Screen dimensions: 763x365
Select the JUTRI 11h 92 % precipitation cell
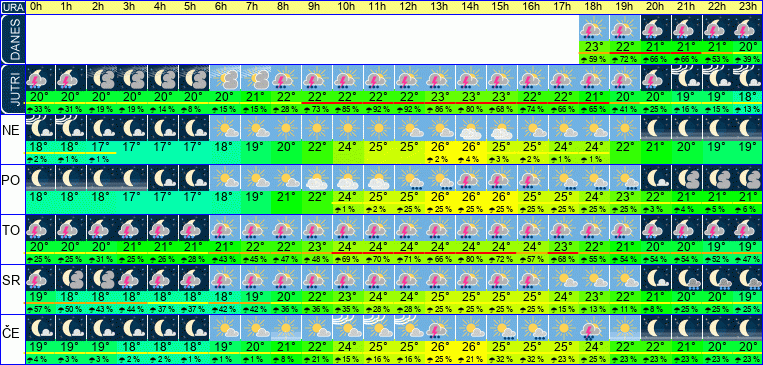(x=379, y=110)
